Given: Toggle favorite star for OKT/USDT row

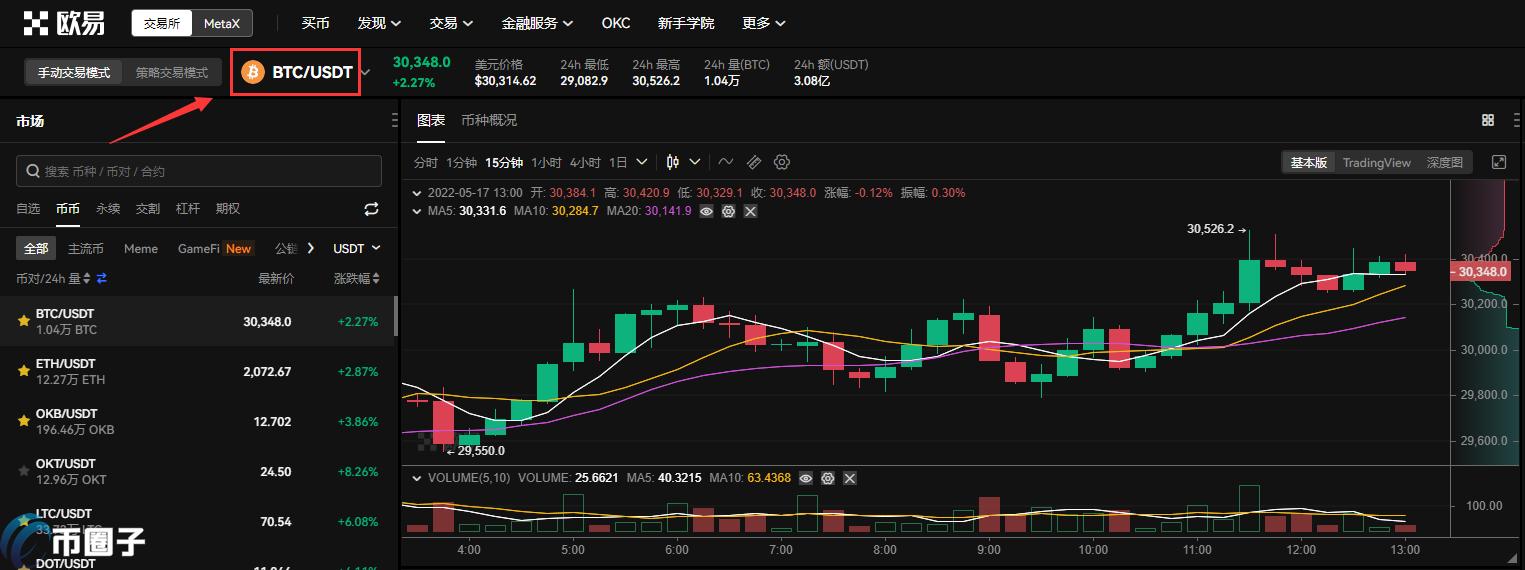Looking at the screenshot, I should (23, 471).
